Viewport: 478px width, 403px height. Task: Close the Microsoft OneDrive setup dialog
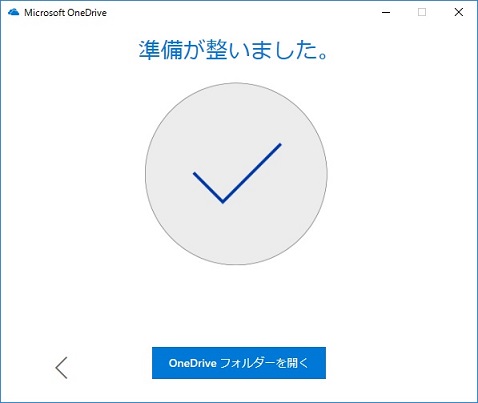click(459, 12)
